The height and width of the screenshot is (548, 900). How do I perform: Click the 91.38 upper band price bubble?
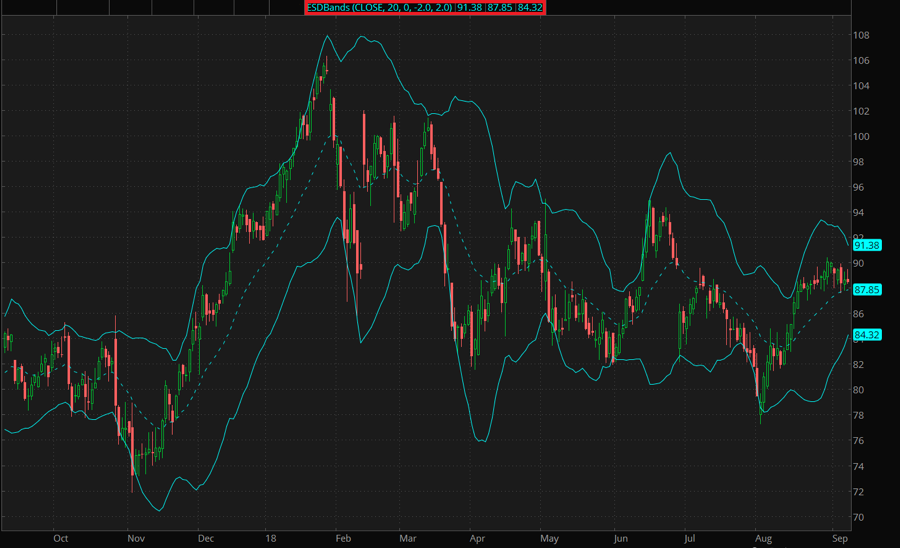866,245
